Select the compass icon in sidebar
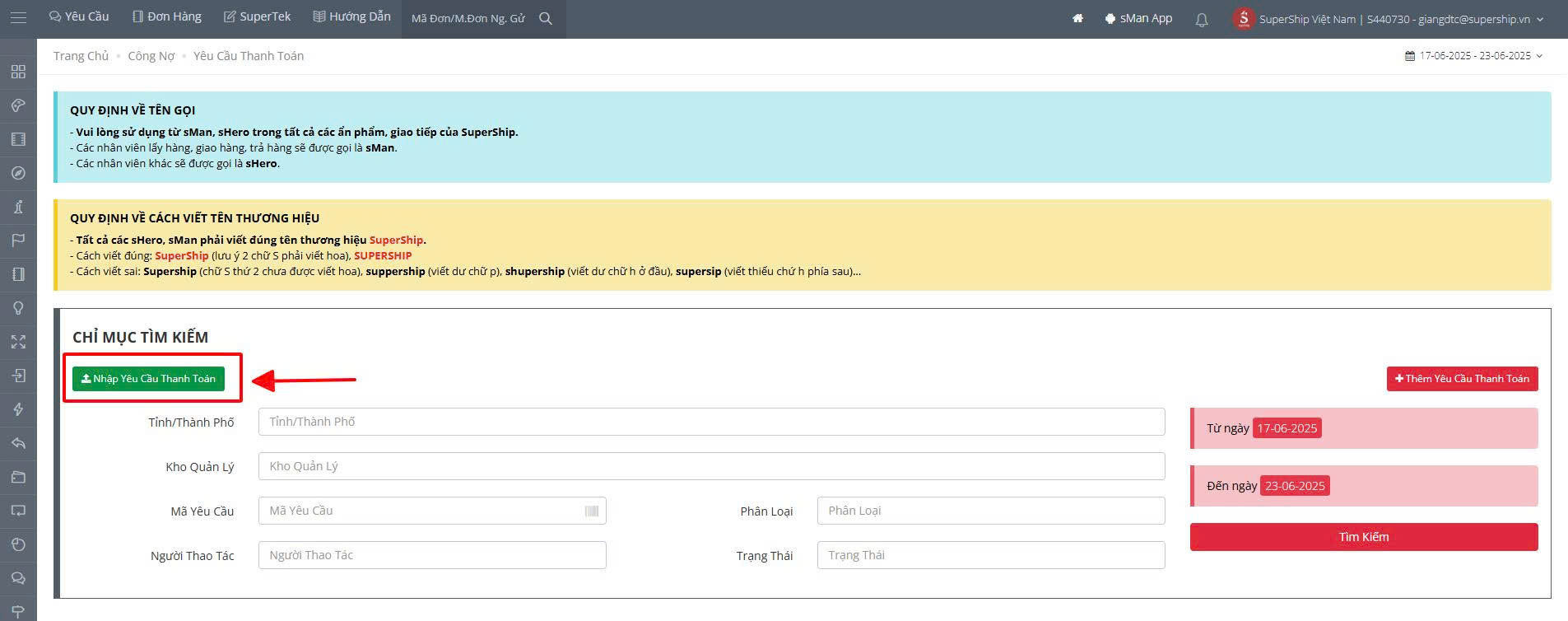 point(18,173)
